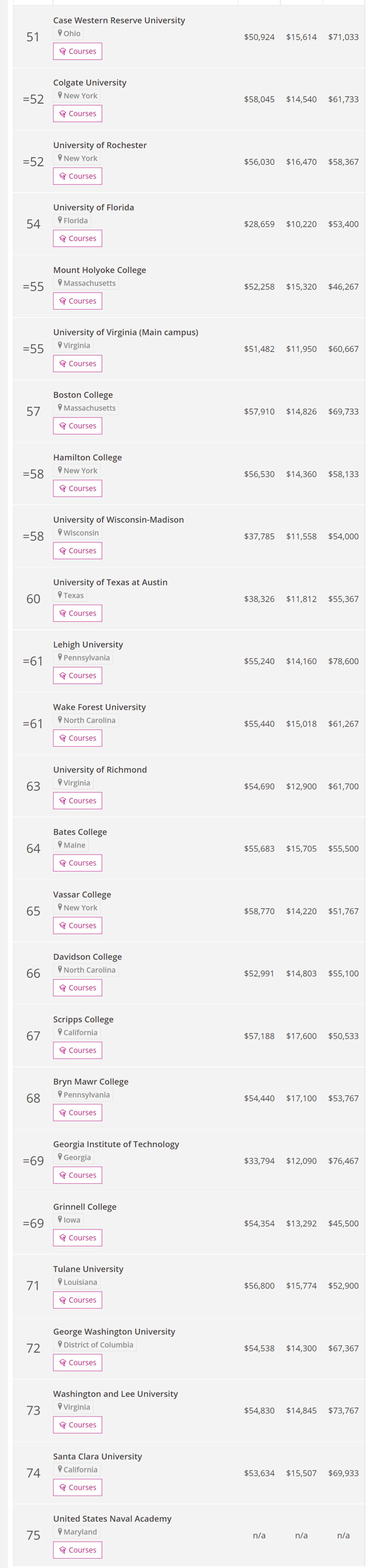Click location pin icon beside Iowa
This screenshot has width=369, height=1568.
(60, 1220)
